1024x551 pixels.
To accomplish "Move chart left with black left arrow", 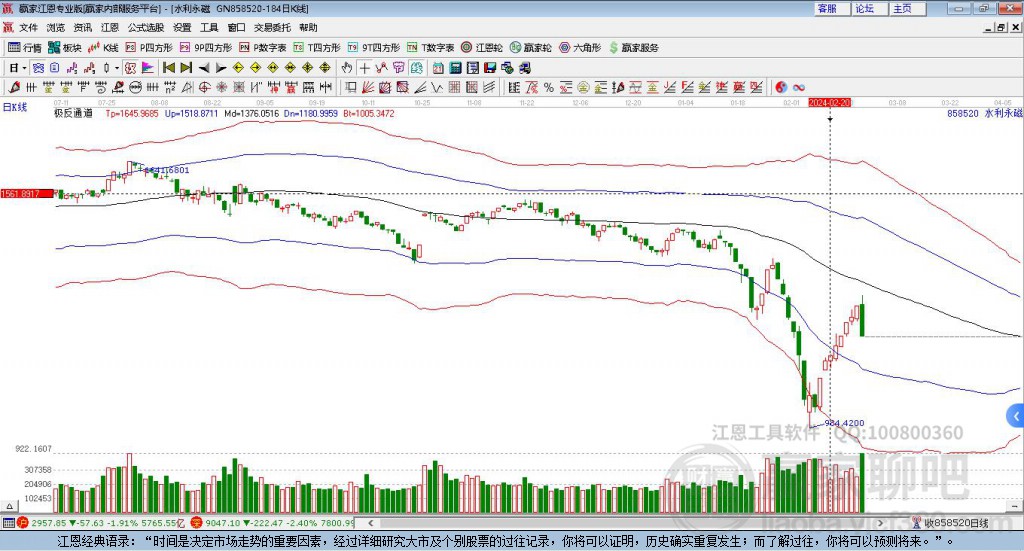I will point(204,68).
